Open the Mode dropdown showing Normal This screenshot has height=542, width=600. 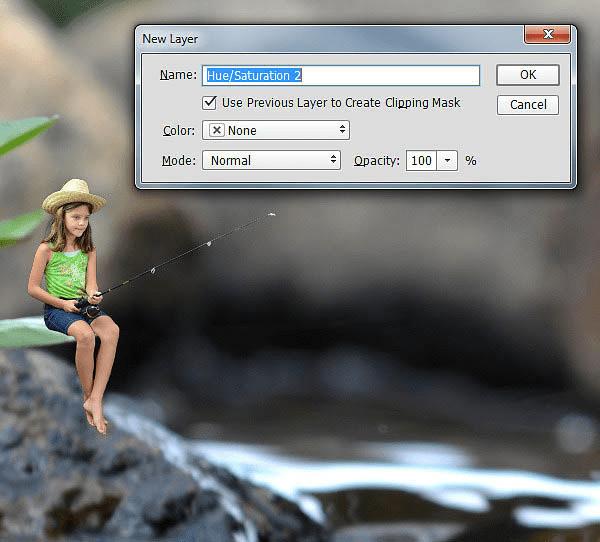pos(271,160)
